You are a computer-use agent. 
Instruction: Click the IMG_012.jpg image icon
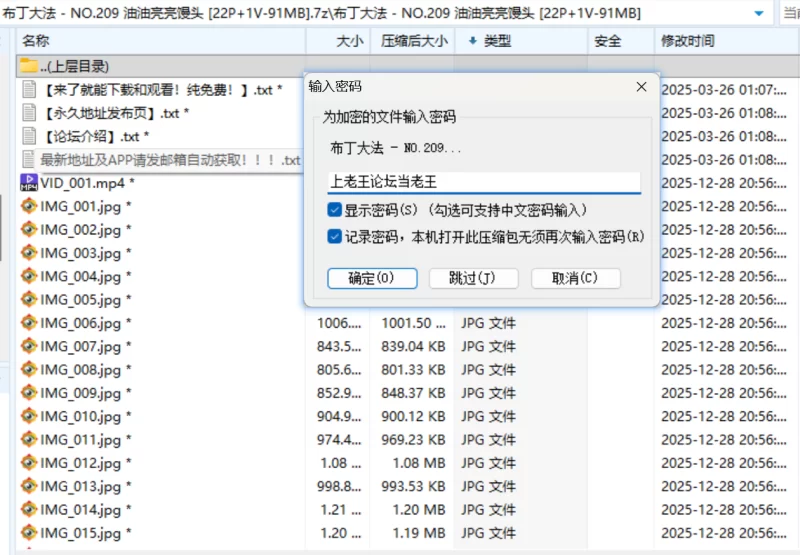pos(29,463)
